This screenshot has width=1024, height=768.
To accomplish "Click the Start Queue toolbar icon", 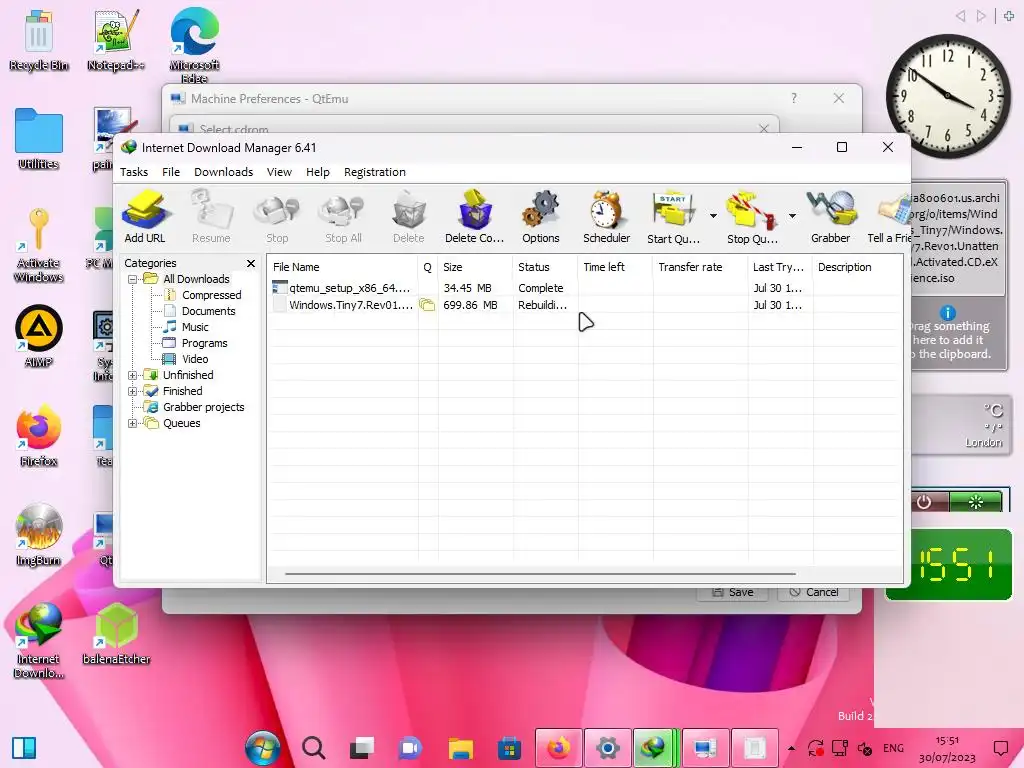I will point(673,217).
